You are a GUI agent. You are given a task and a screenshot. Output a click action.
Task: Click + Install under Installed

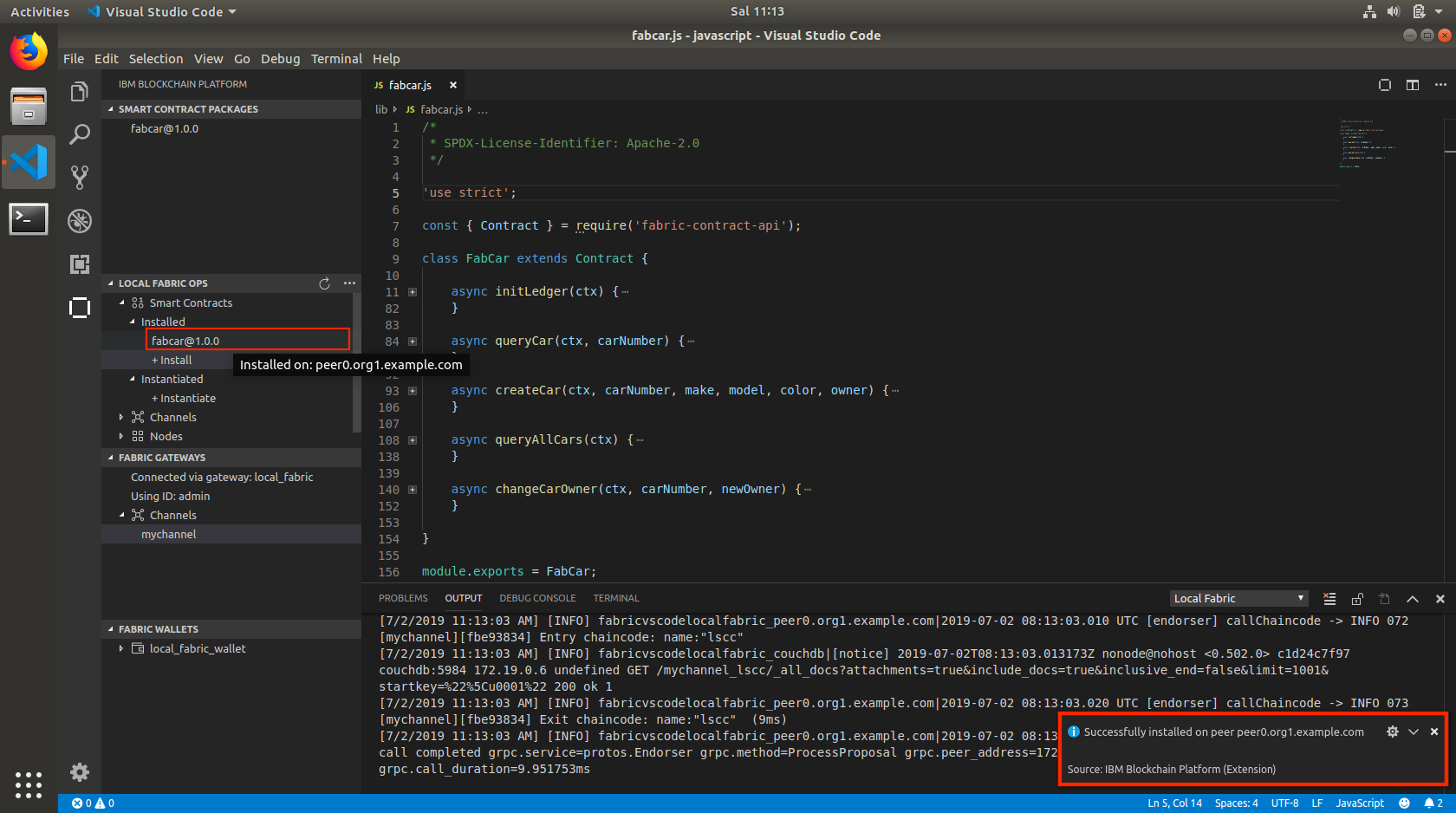coord(172,360)
